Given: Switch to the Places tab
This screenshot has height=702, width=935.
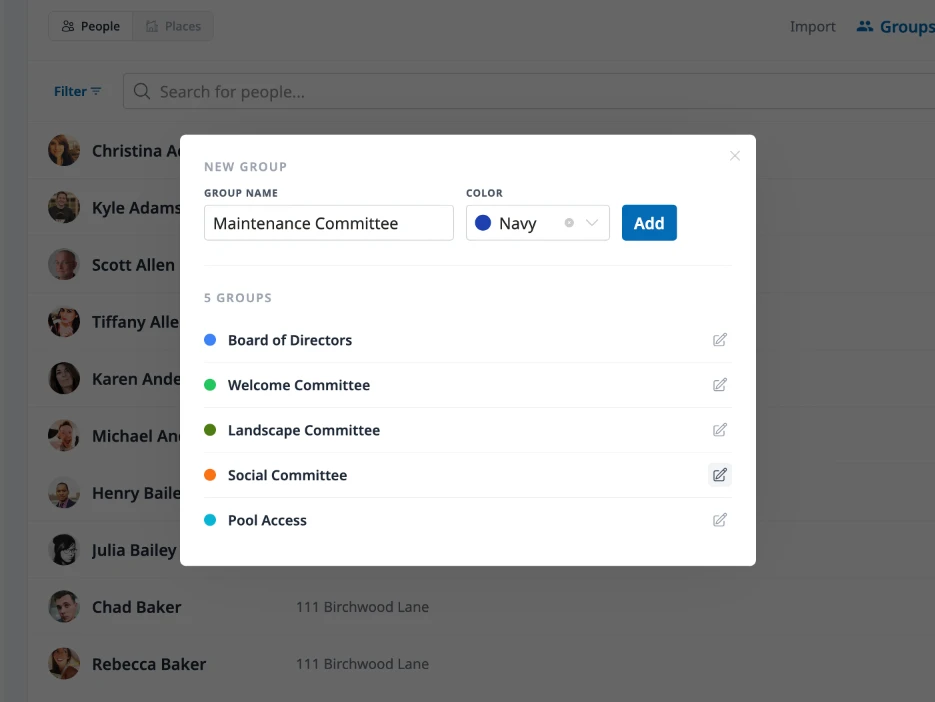Looking at the screenshot, I should pos(172,26).
